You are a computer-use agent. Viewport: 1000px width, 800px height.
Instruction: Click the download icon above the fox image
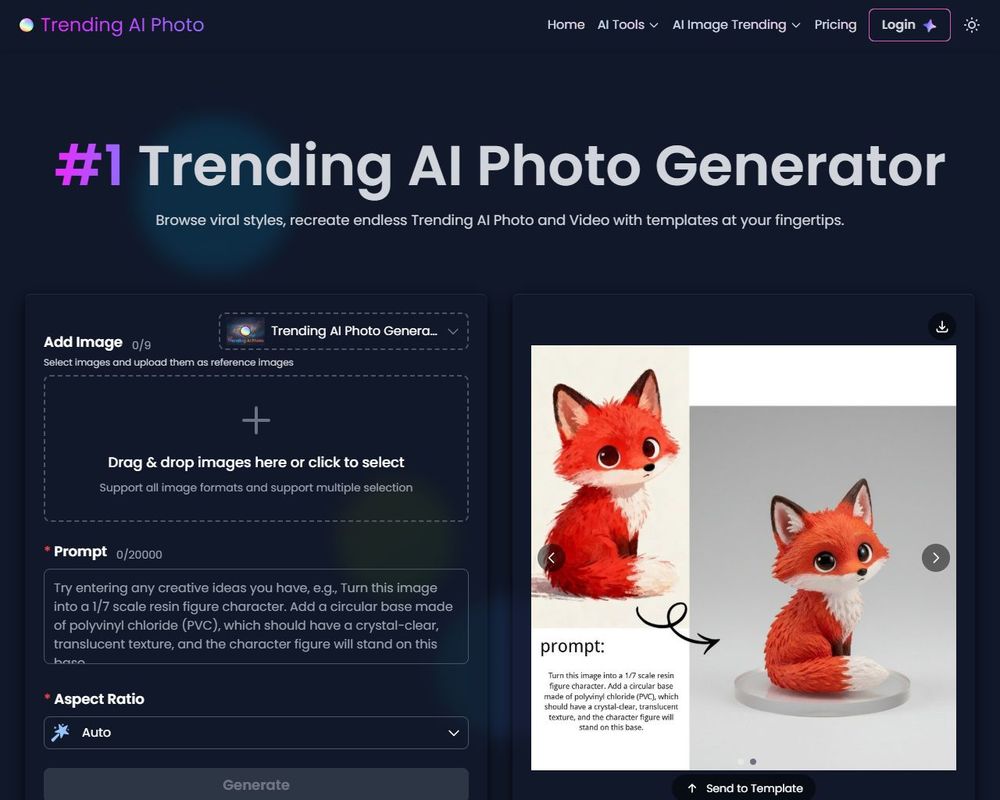click(941, 326)
